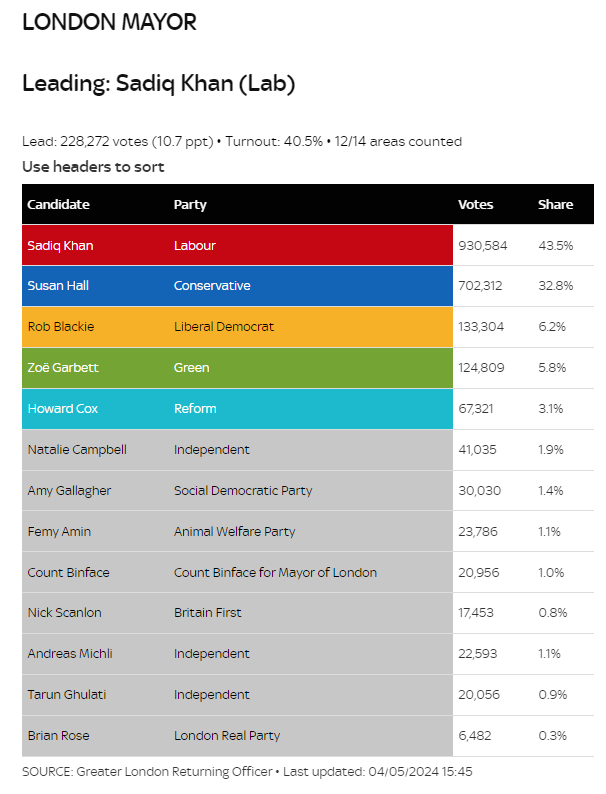Sort table by Share header
606x794 pixels.
(x=555, y=205)
